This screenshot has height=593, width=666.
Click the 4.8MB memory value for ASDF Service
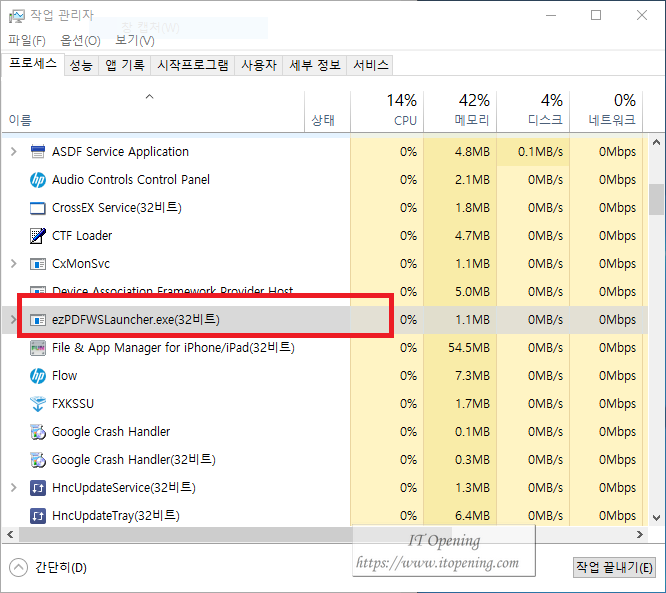(472, 152)
